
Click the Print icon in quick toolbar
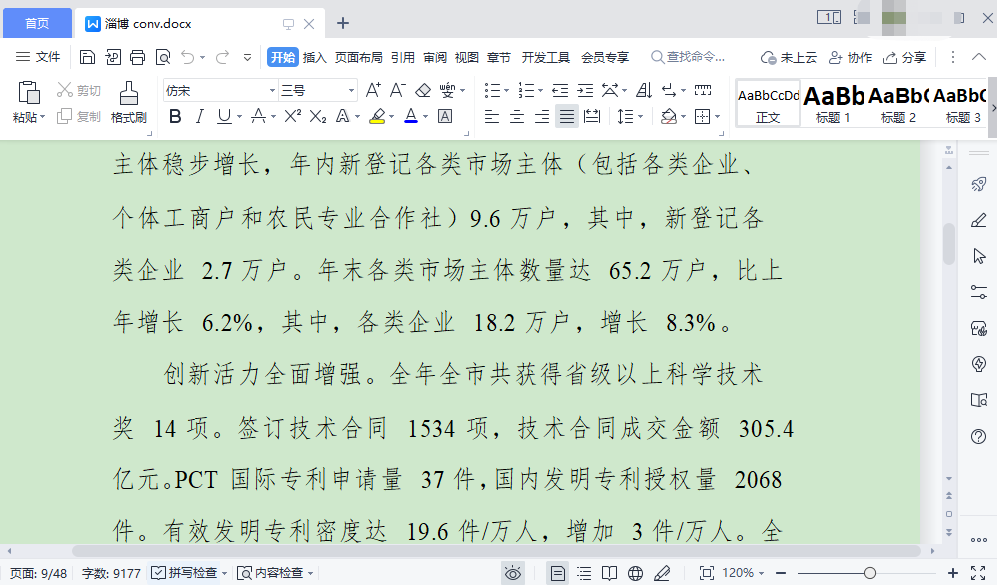pyautogui.click(x=137, y=57)
